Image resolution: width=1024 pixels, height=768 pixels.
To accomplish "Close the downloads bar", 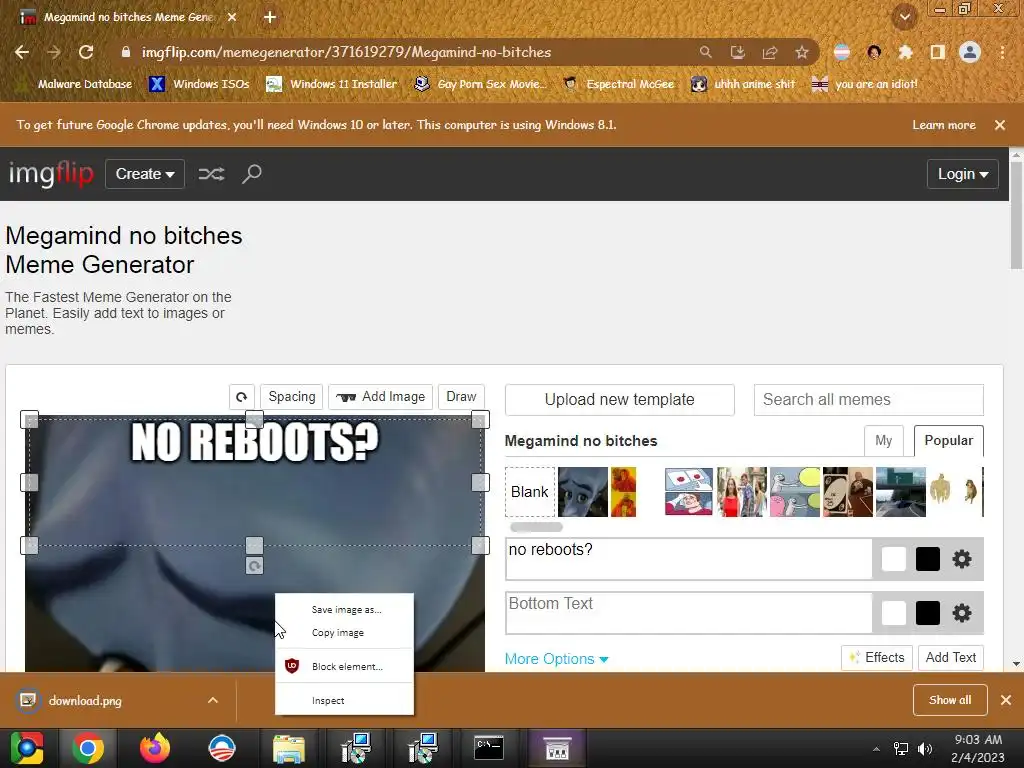I will 1006,700.
